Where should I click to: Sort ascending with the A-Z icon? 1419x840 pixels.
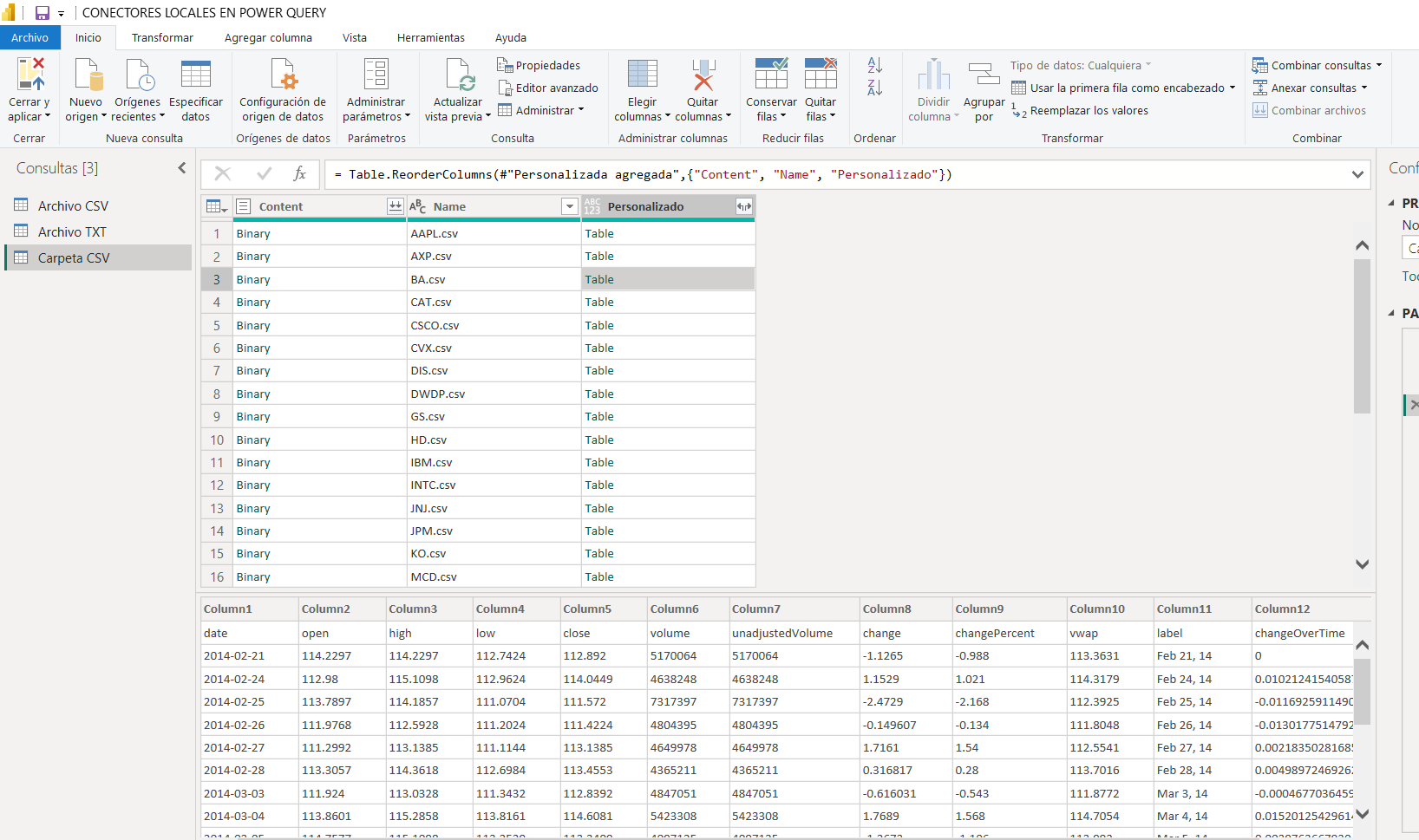point(874,65)
